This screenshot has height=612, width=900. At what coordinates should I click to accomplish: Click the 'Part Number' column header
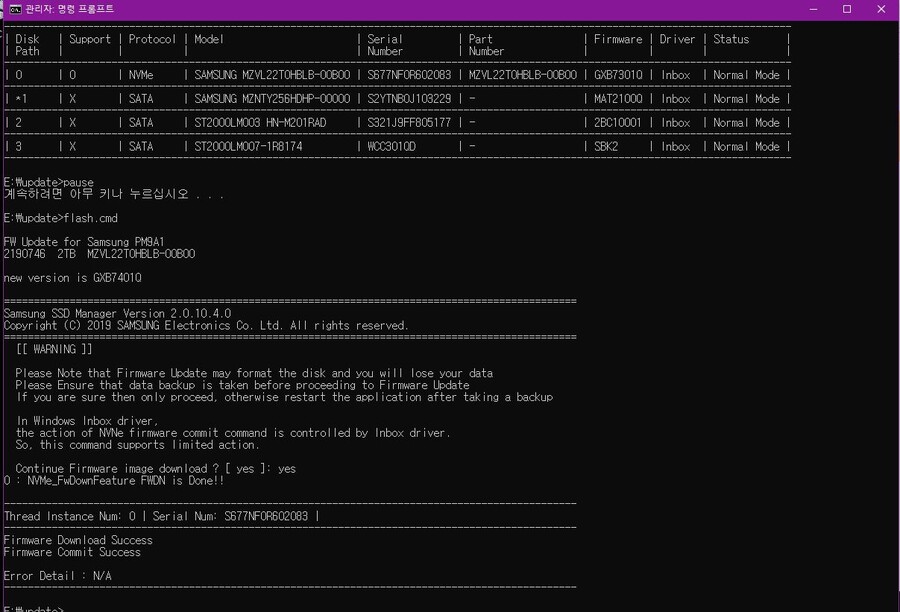click(486, 45)
